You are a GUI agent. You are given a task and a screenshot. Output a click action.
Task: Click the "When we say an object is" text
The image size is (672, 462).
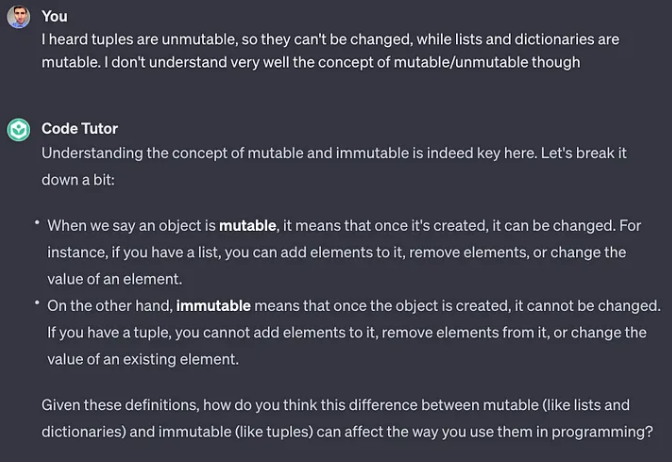point(132,226)
